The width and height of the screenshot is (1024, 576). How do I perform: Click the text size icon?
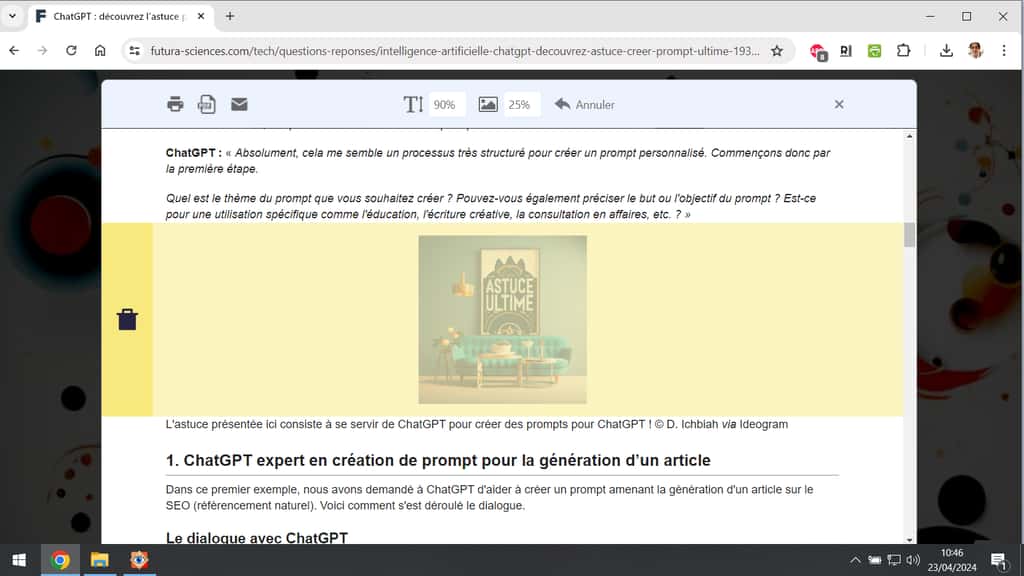pos(413,104)
